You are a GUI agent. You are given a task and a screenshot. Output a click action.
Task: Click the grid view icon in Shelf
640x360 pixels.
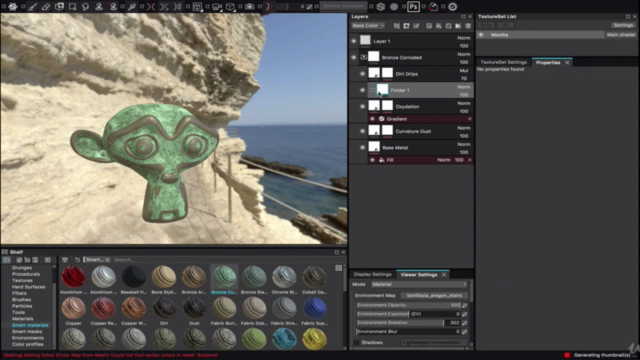(x=338, y=268)
